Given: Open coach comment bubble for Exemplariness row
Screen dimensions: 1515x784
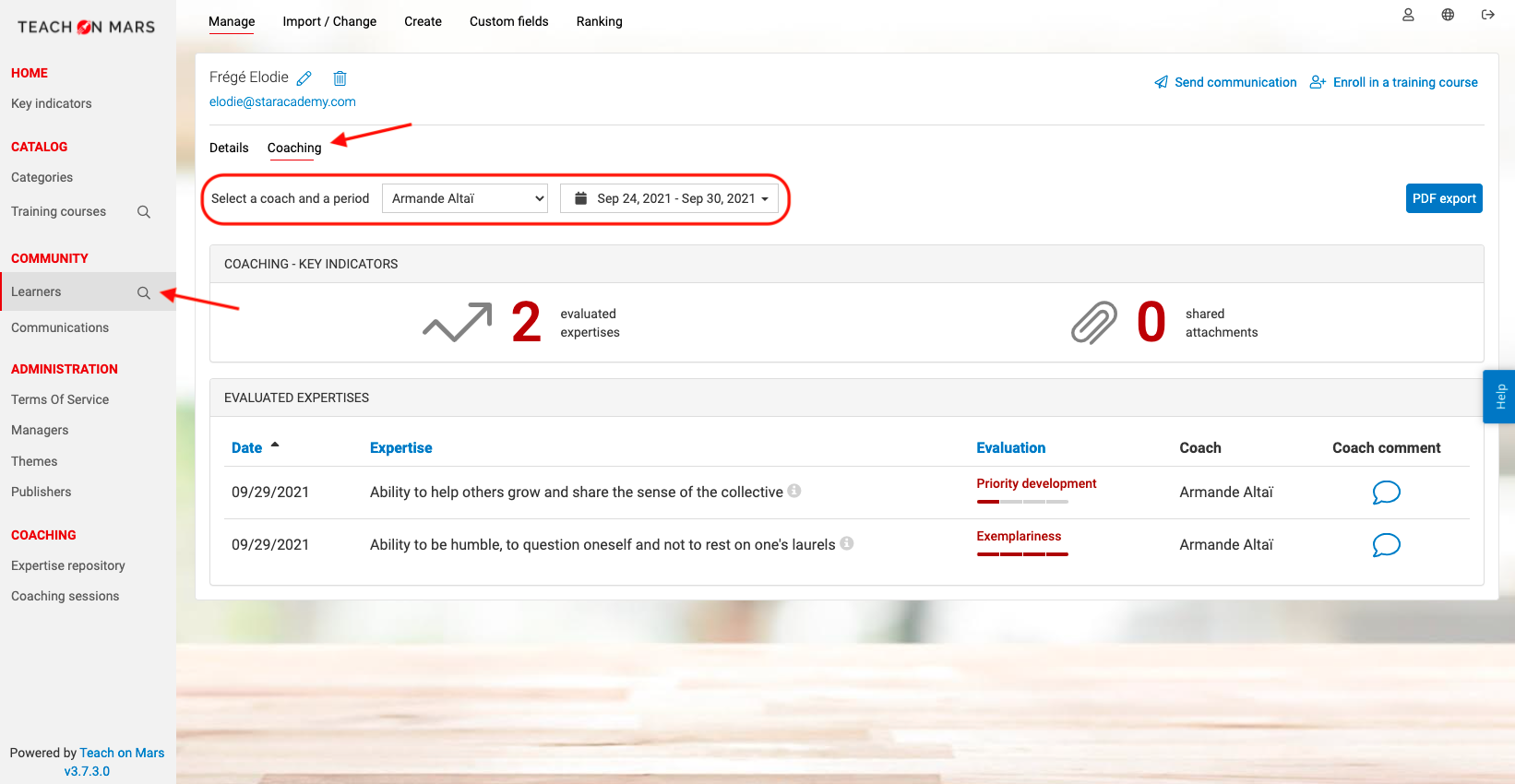Looking at the screenshot, I should [1386, 545].
